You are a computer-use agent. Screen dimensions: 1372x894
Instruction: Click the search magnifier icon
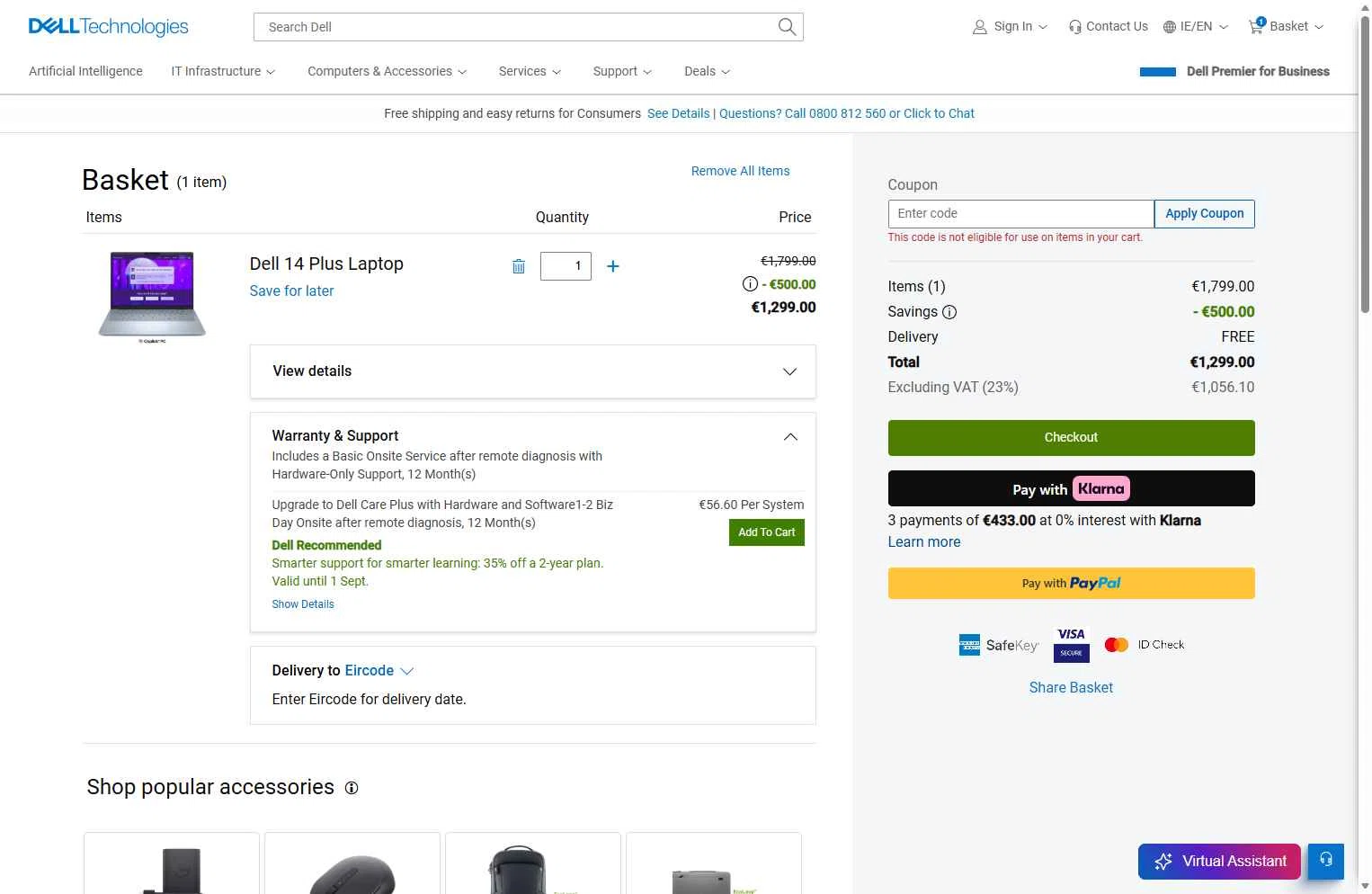coord(787,27)
